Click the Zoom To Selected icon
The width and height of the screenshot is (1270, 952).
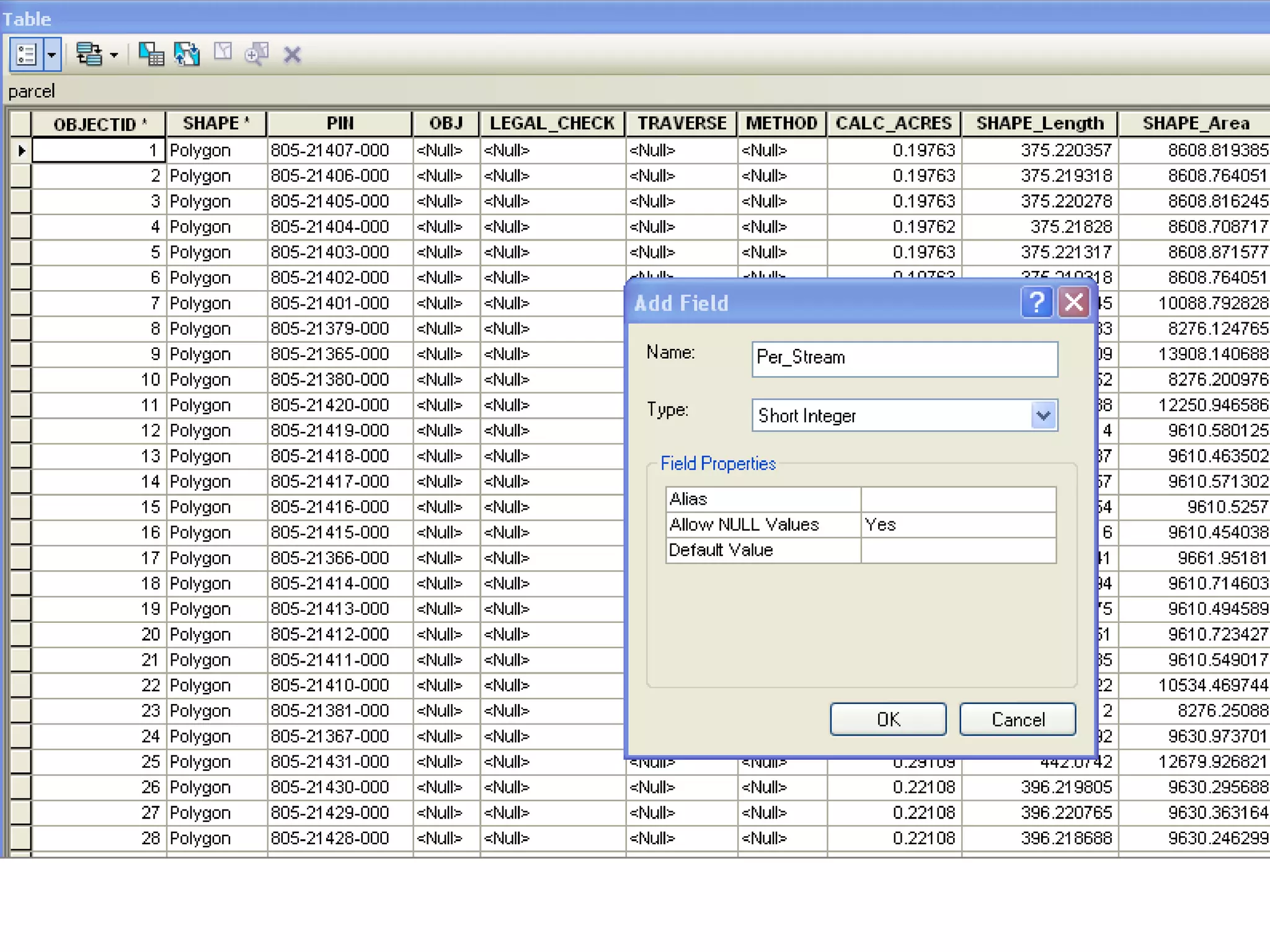[257, 55]
